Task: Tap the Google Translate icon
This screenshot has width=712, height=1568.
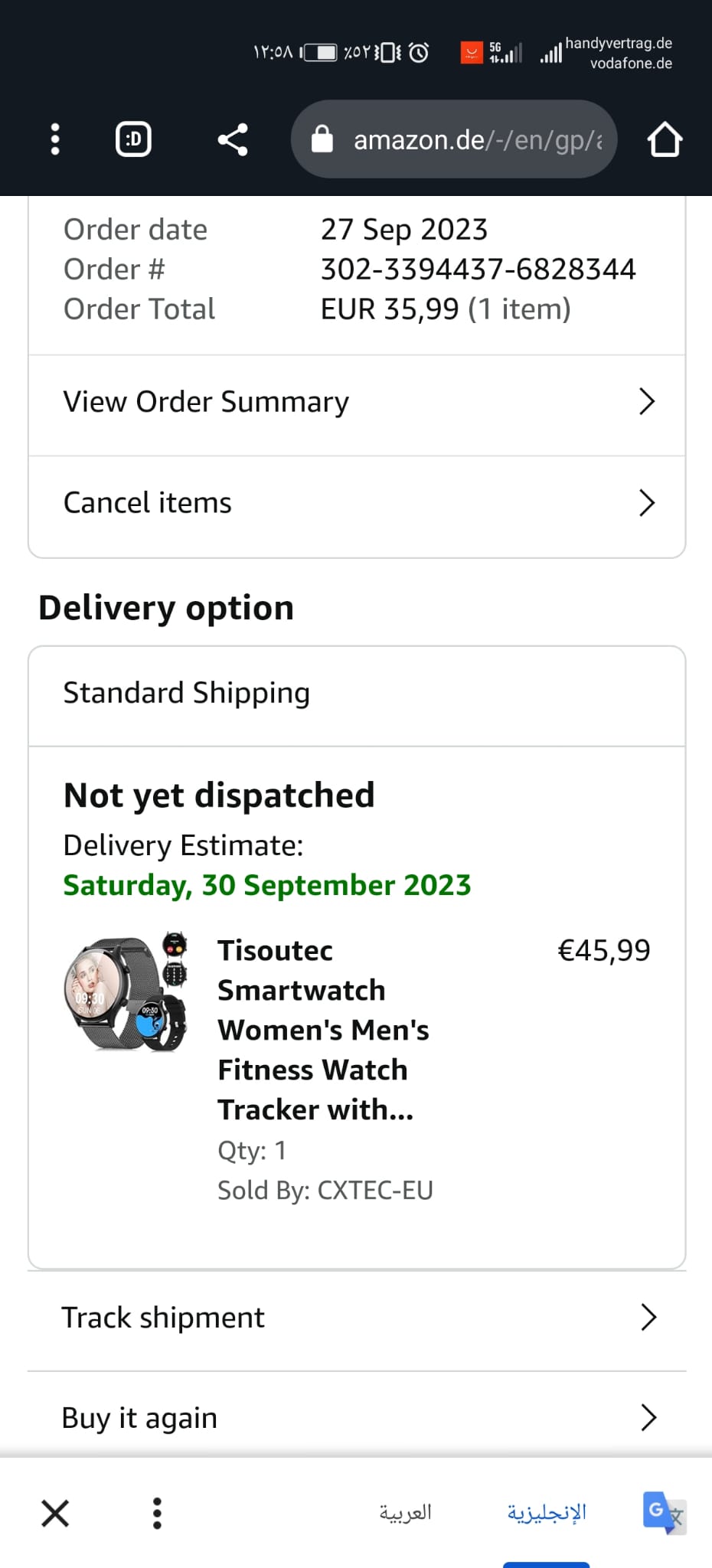Action: [663, 1512]
